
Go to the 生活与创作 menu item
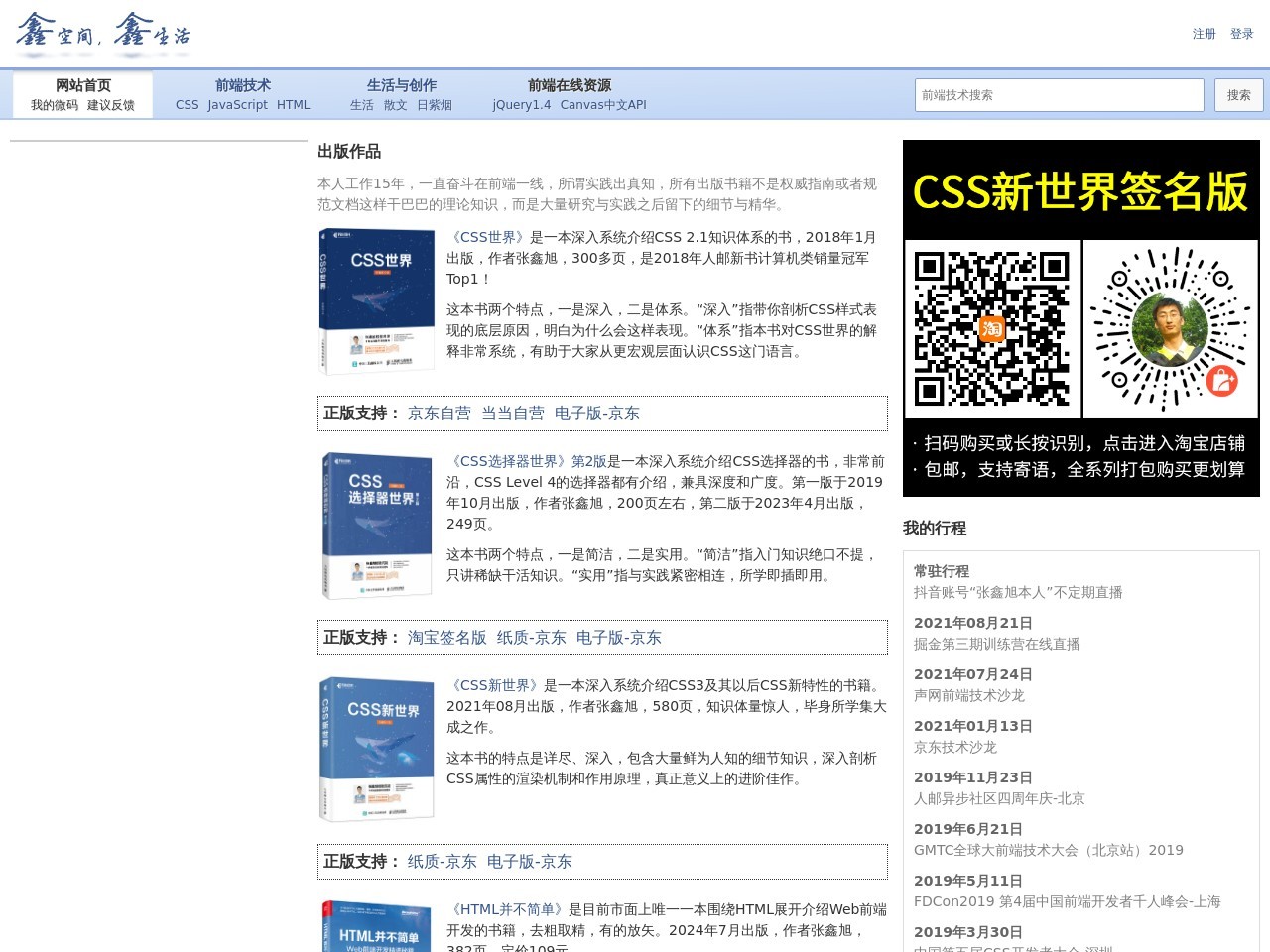tap(401, 85)
